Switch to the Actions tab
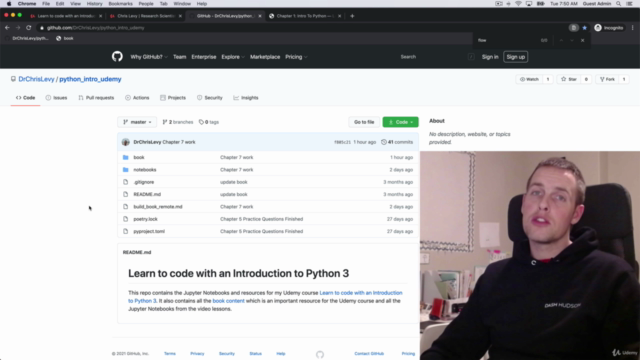 (137, 98)
